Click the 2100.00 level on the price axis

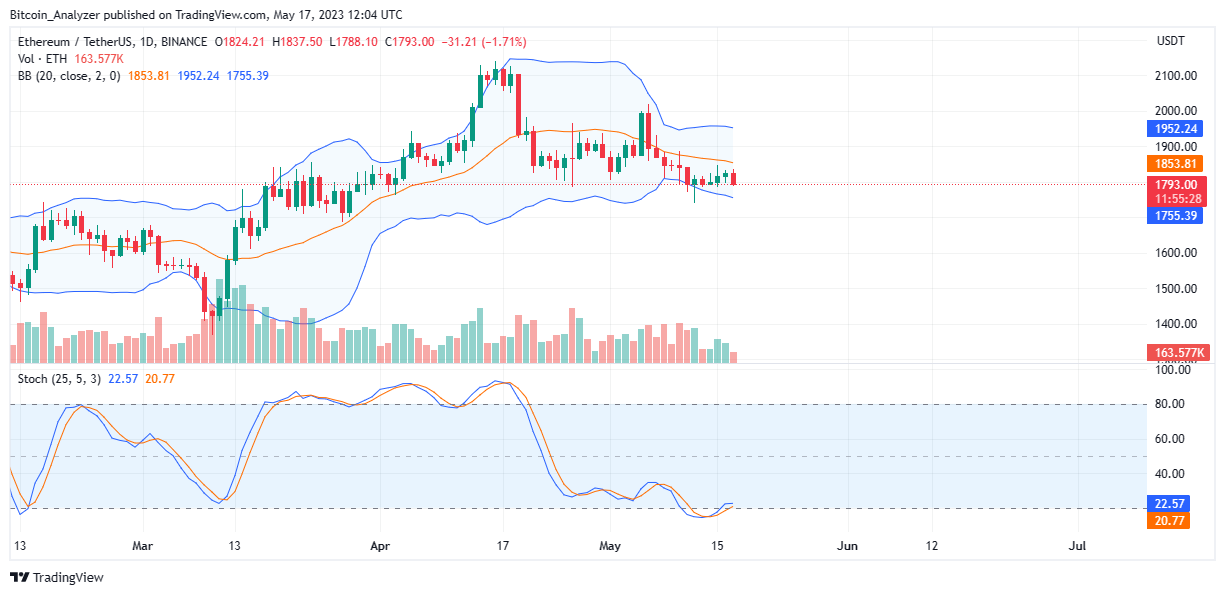point(1176,76)
